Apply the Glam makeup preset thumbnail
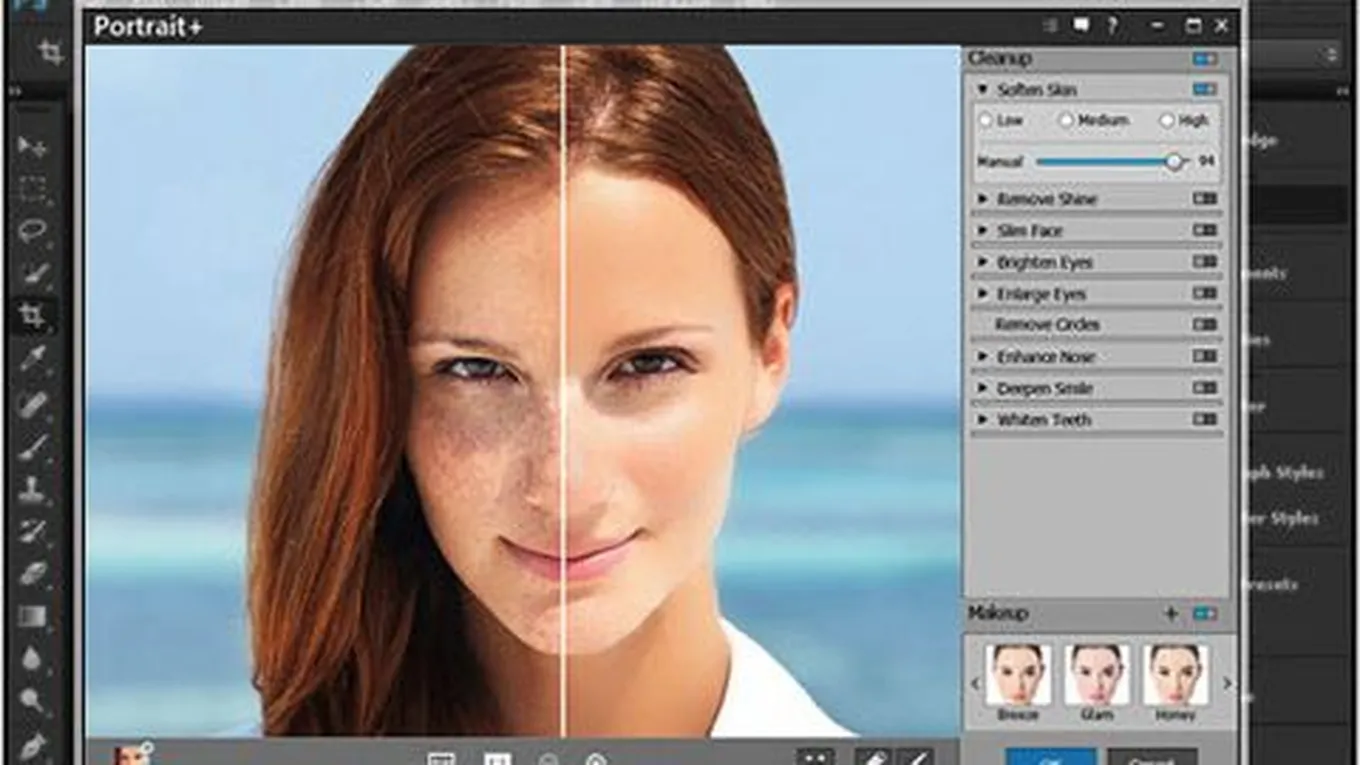Image resolution: width=1360 pixels, height=765 pixels. (x=1097, y=675)
